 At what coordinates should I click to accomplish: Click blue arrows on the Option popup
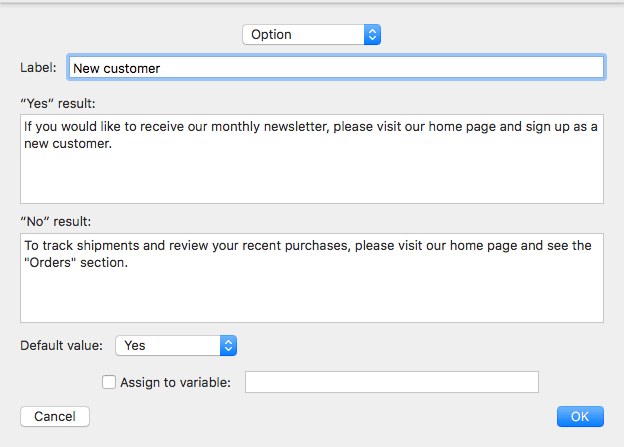click(x=372, y=35)
